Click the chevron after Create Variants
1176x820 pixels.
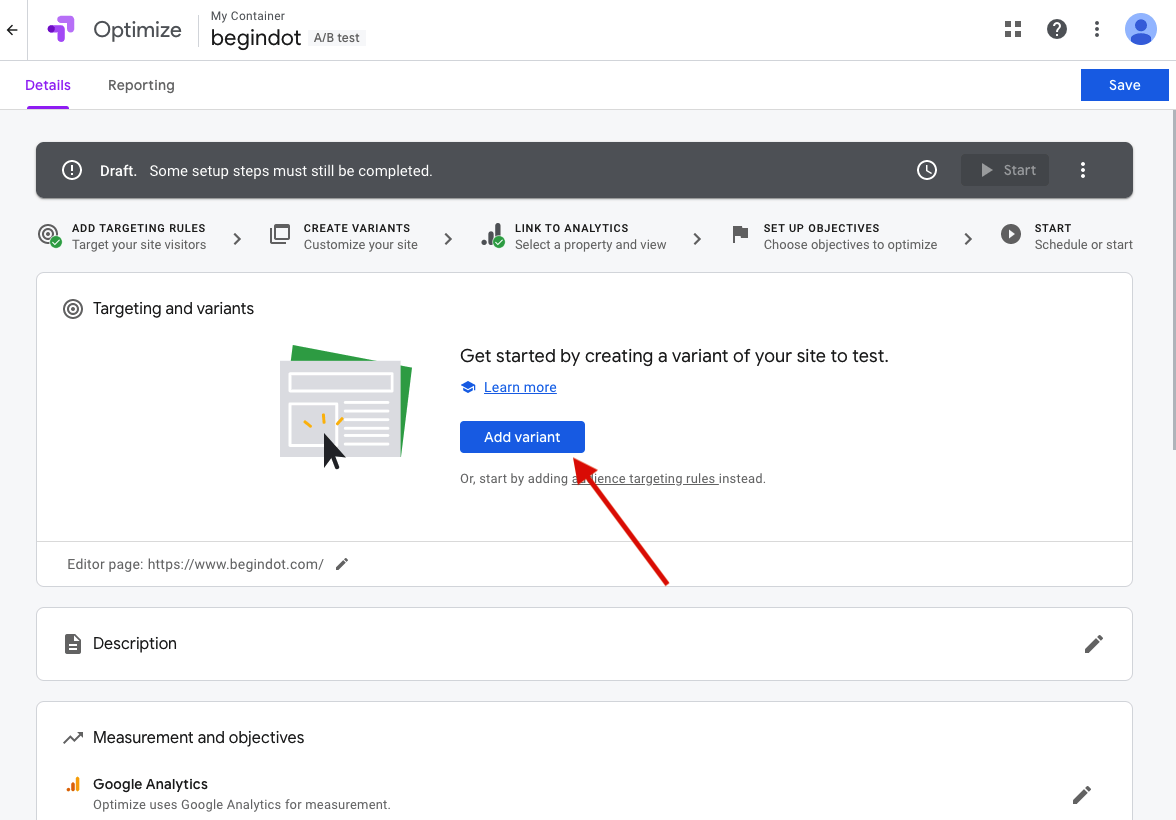click(448, 239)
